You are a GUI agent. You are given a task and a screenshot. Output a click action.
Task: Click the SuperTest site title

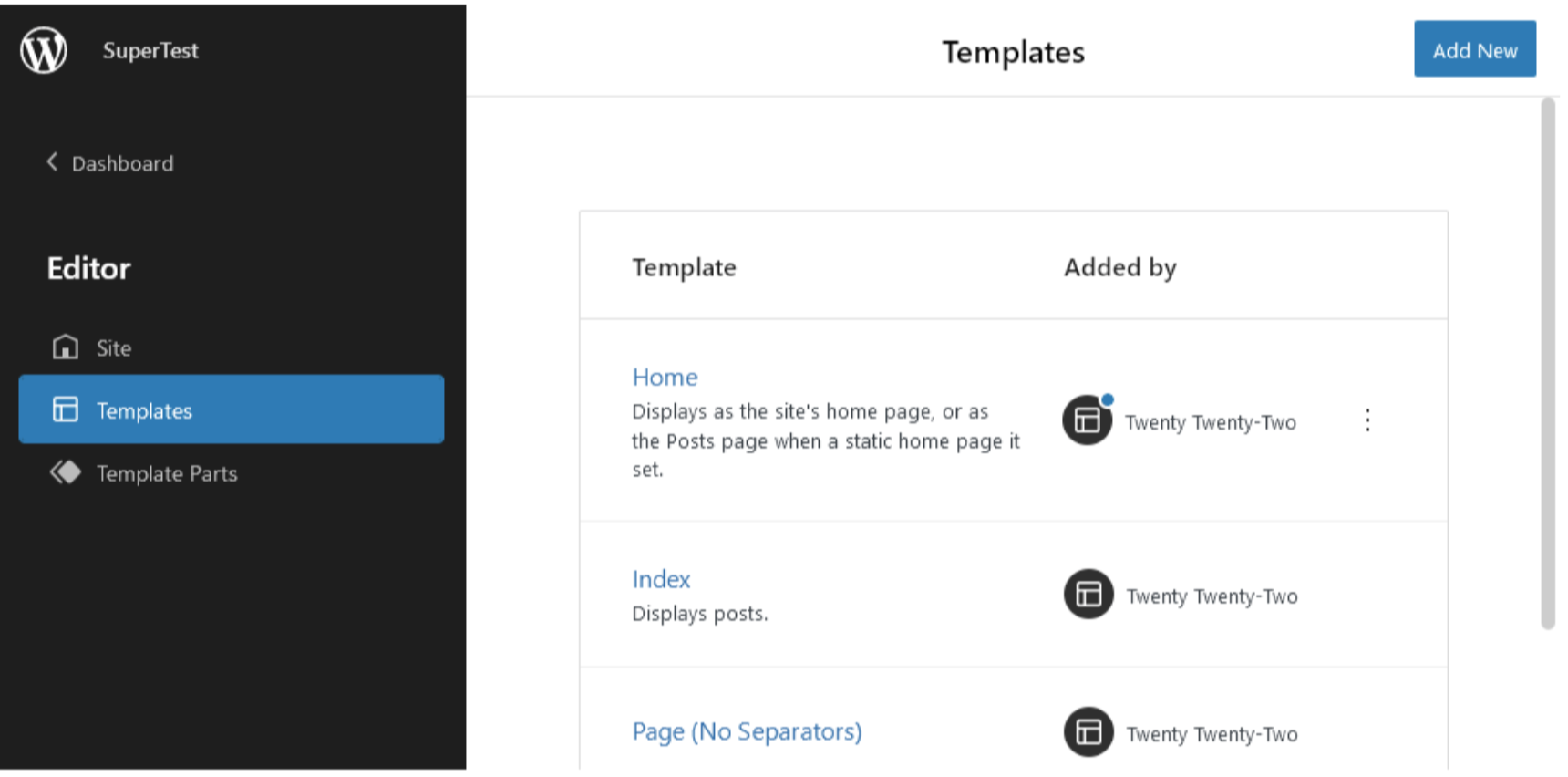click(150, 51)
